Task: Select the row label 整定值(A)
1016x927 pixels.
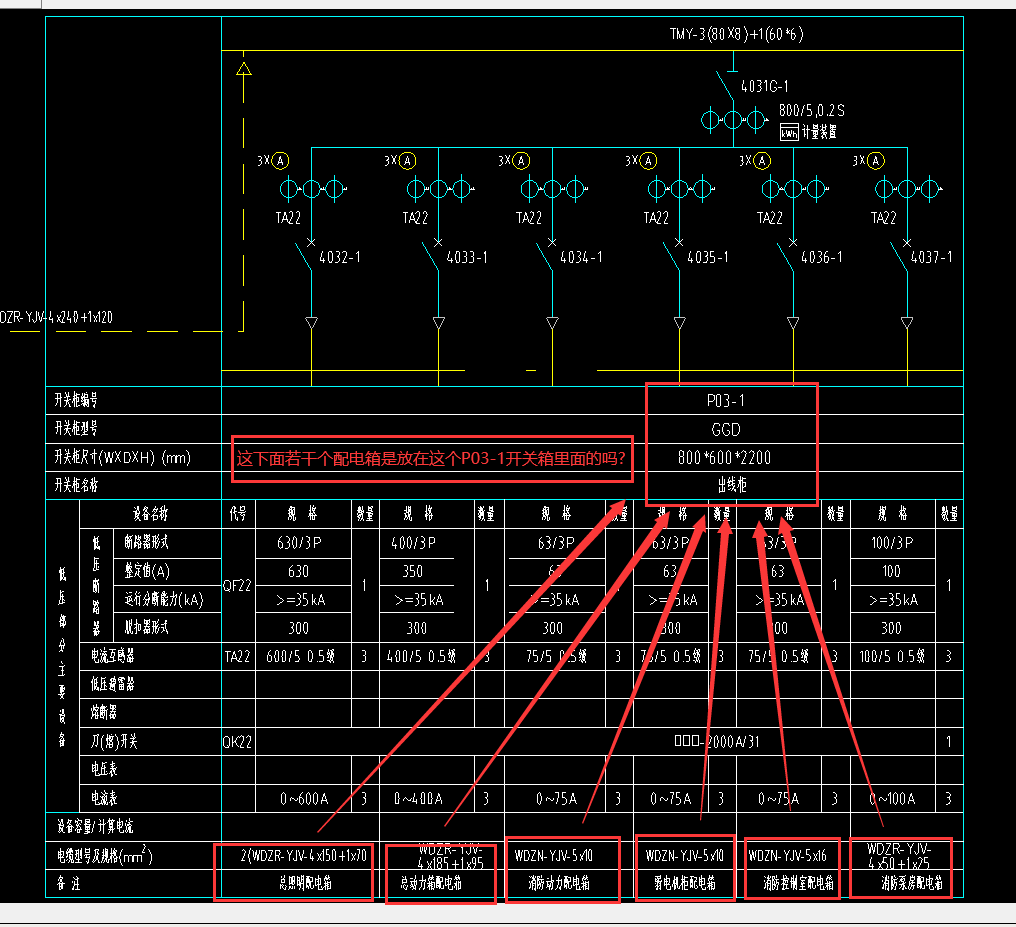Action: [x=147, y=571]
